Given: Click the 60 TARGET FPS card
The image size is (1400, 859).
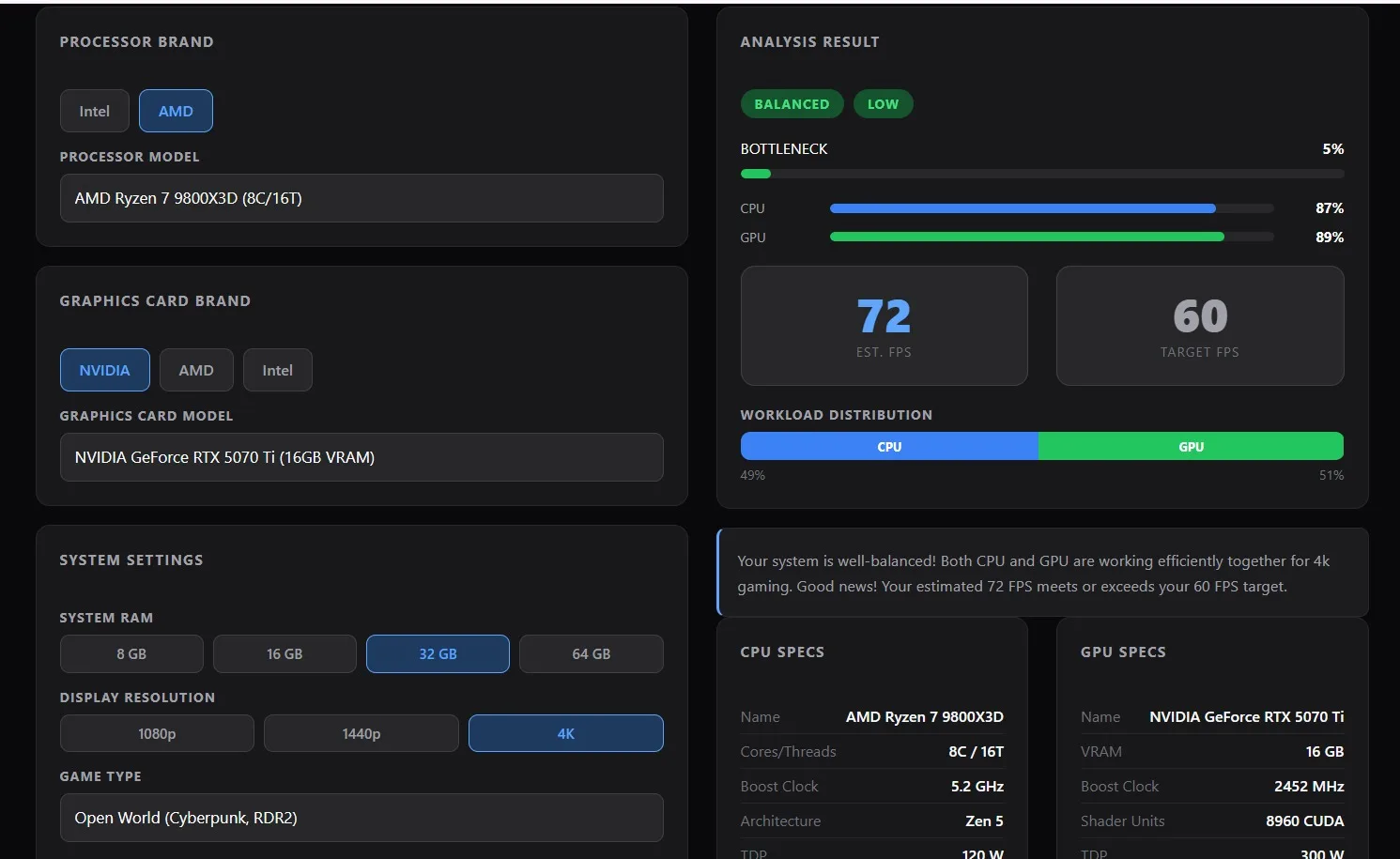Looking at the screenshot, I should click(x=1200, y=326).
